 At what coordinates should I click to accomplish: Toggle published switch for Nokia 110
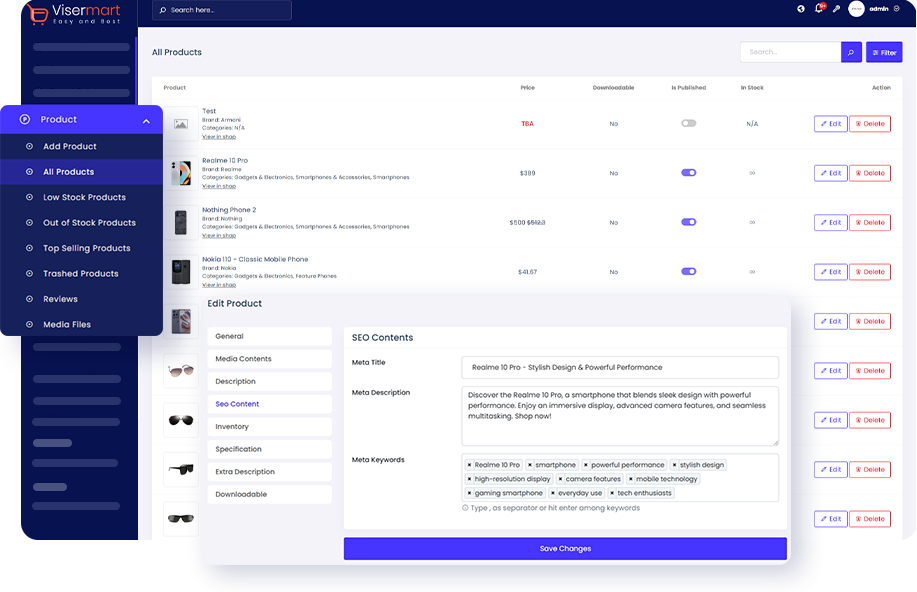pyautogui.click(x=688, y=271)
